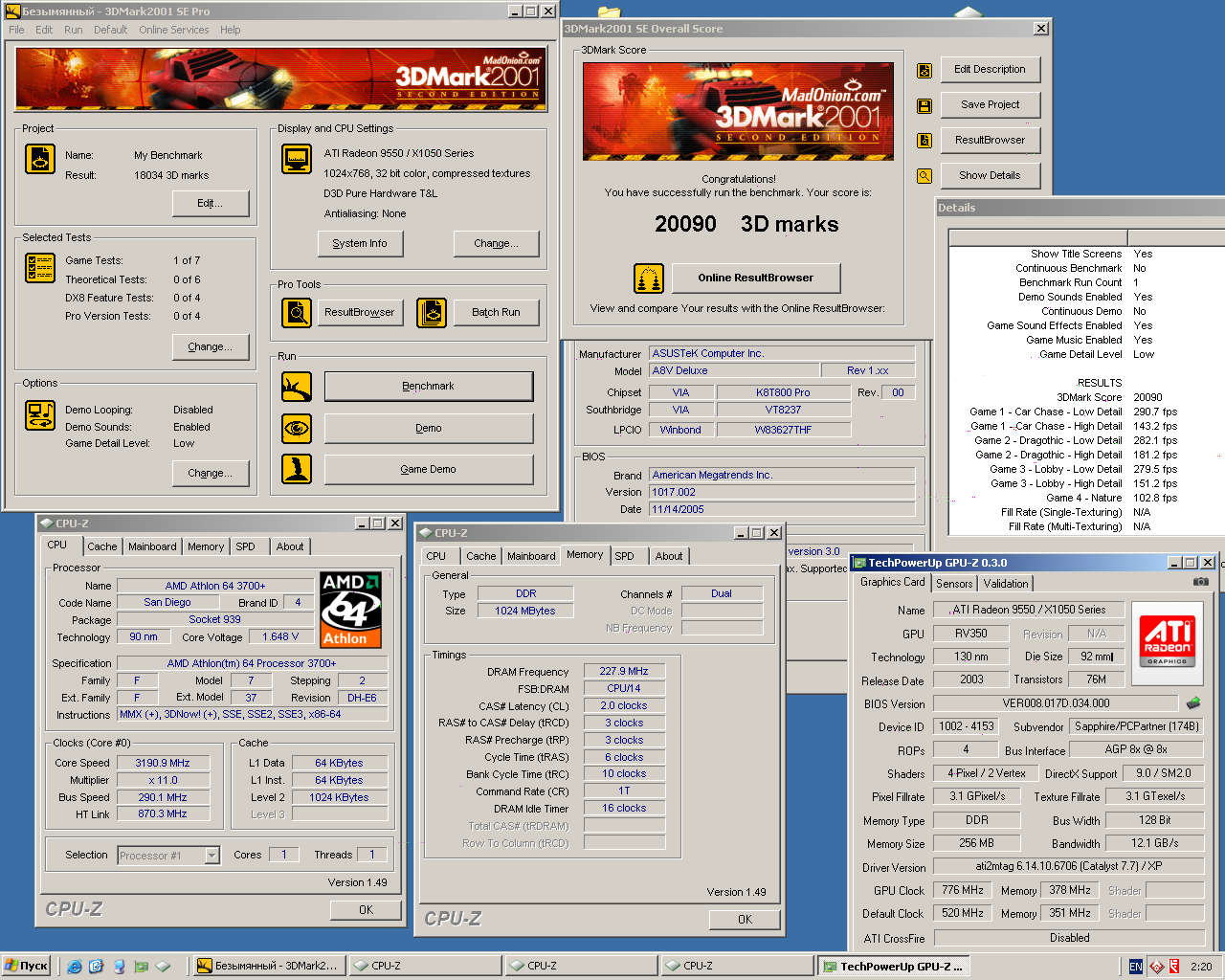Screen dimensions: 1225x980
Task: Click the Save Project disk icon
Action: [x=924, y=105]
